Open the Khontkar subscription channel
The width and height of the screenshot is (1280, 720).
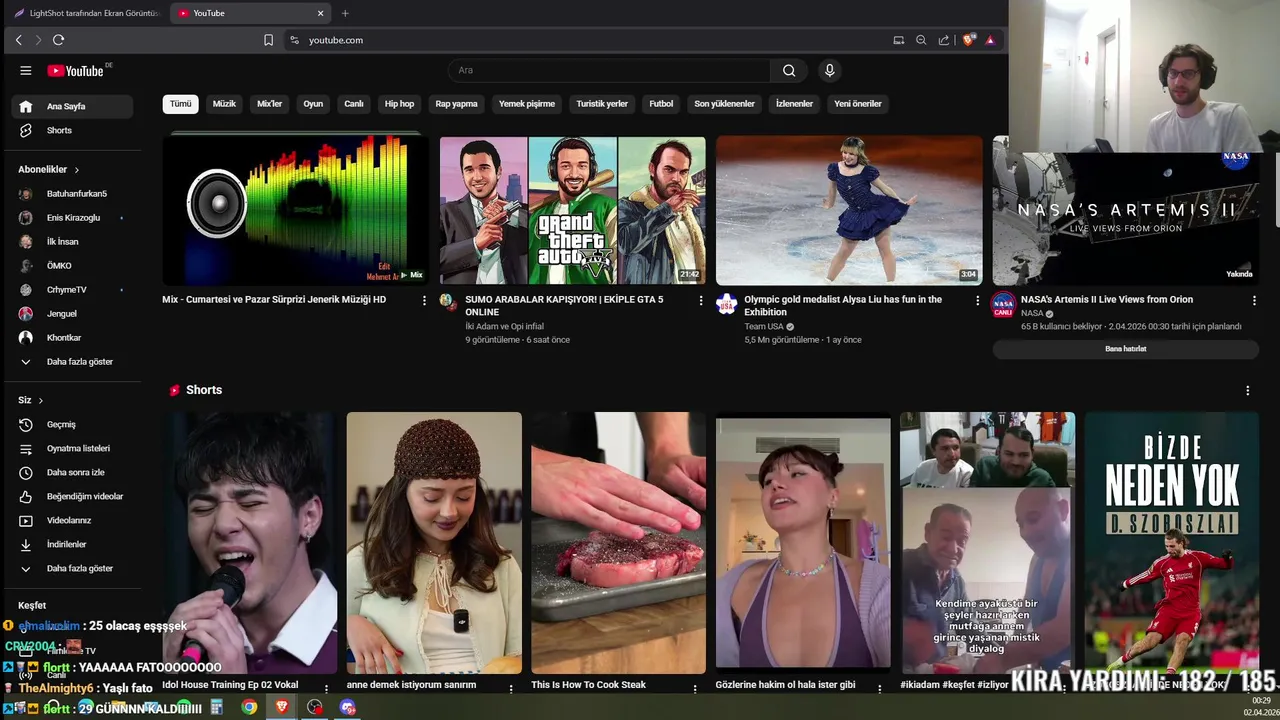click(x=74, y=337)
